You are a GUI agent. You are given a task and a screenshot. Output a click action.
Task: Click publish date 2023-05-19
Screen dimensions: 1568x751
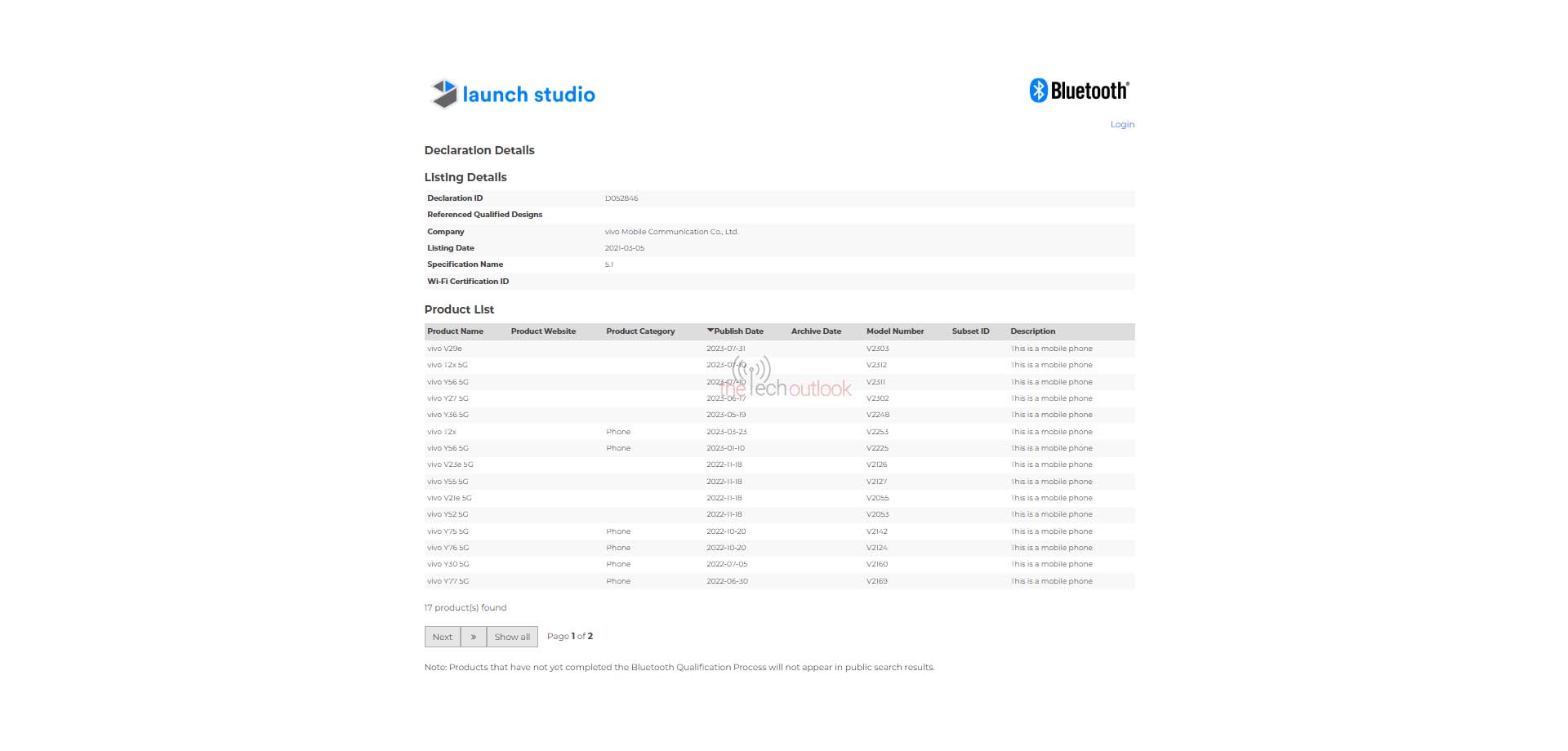(726, 415)
